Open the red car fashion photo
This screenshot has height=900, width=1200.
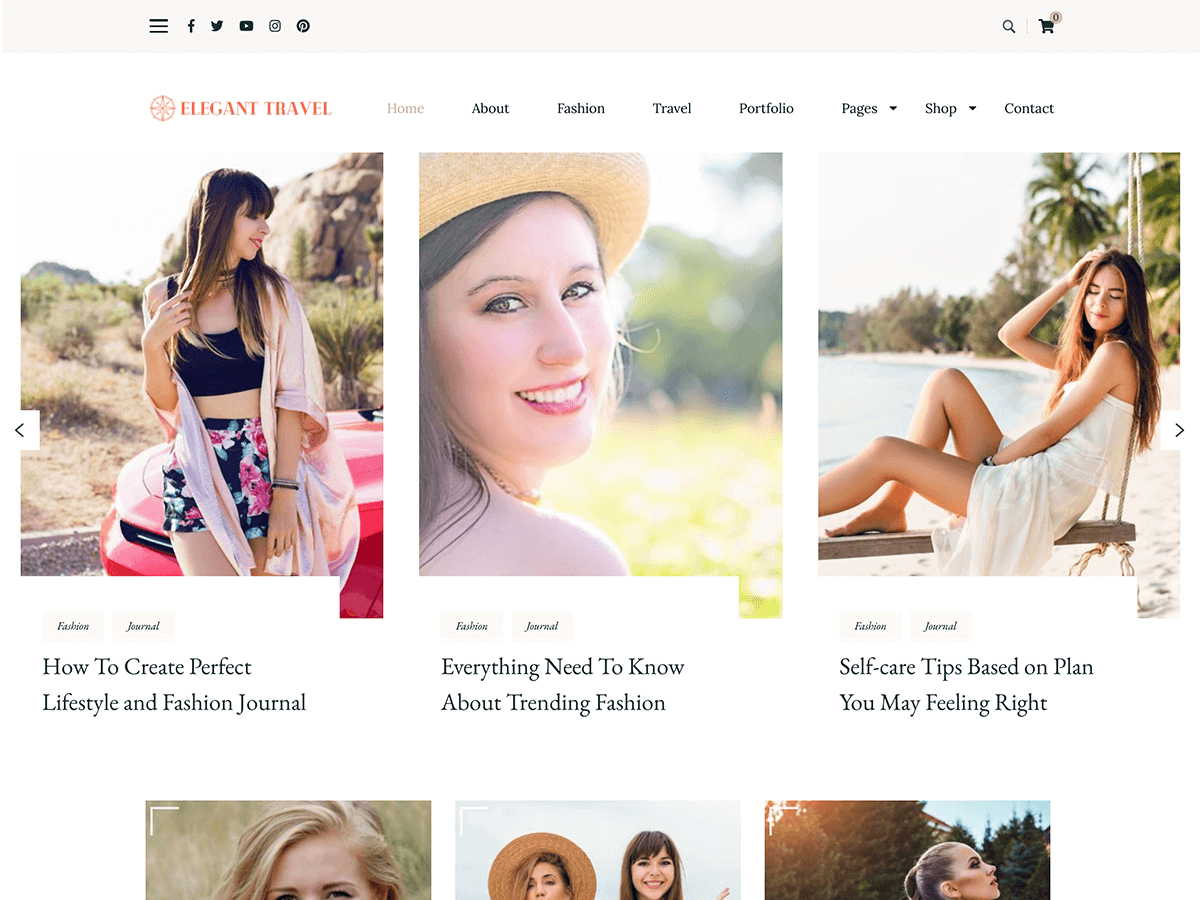(x=201, y=365)
